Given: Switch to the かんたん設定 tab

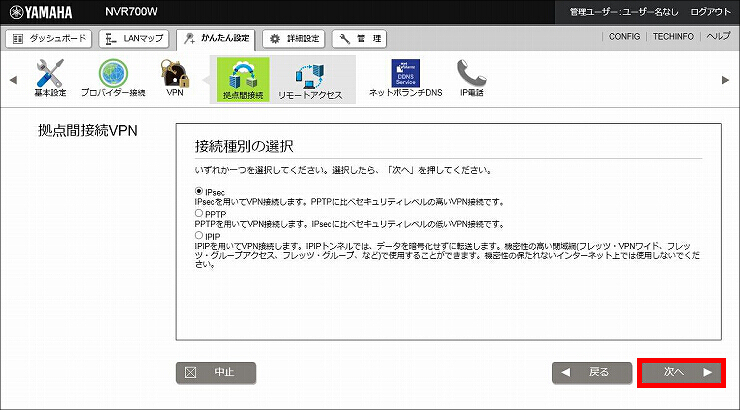Looking at the screenshot, I should (216, 39).
